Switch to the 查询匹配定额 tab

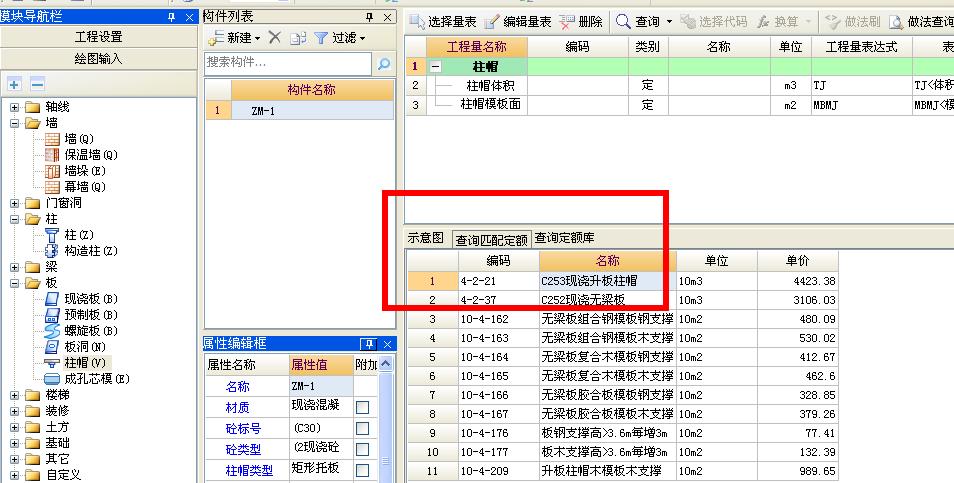pos(491,240)
